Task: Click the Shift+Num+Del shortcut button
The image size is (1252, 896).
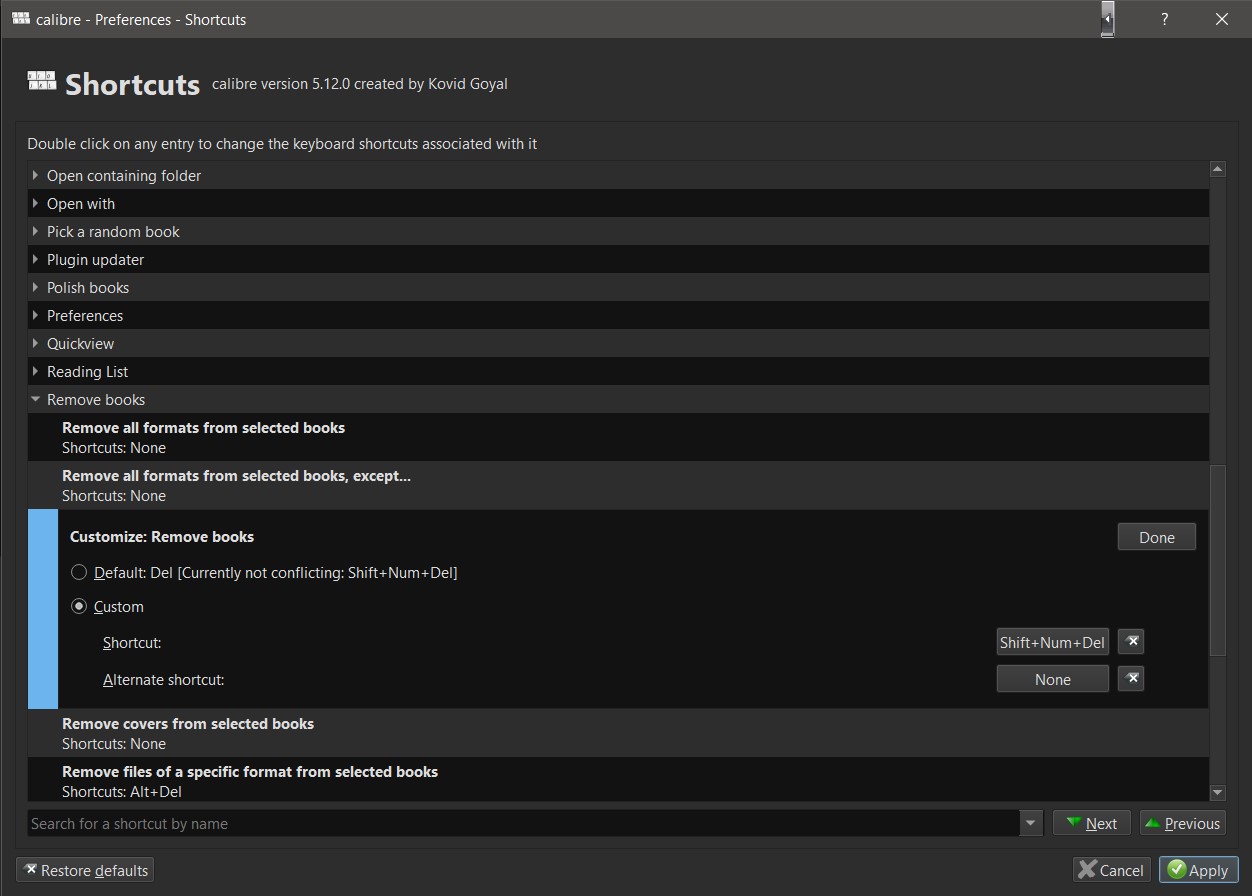Action: tap(1052, 642)
